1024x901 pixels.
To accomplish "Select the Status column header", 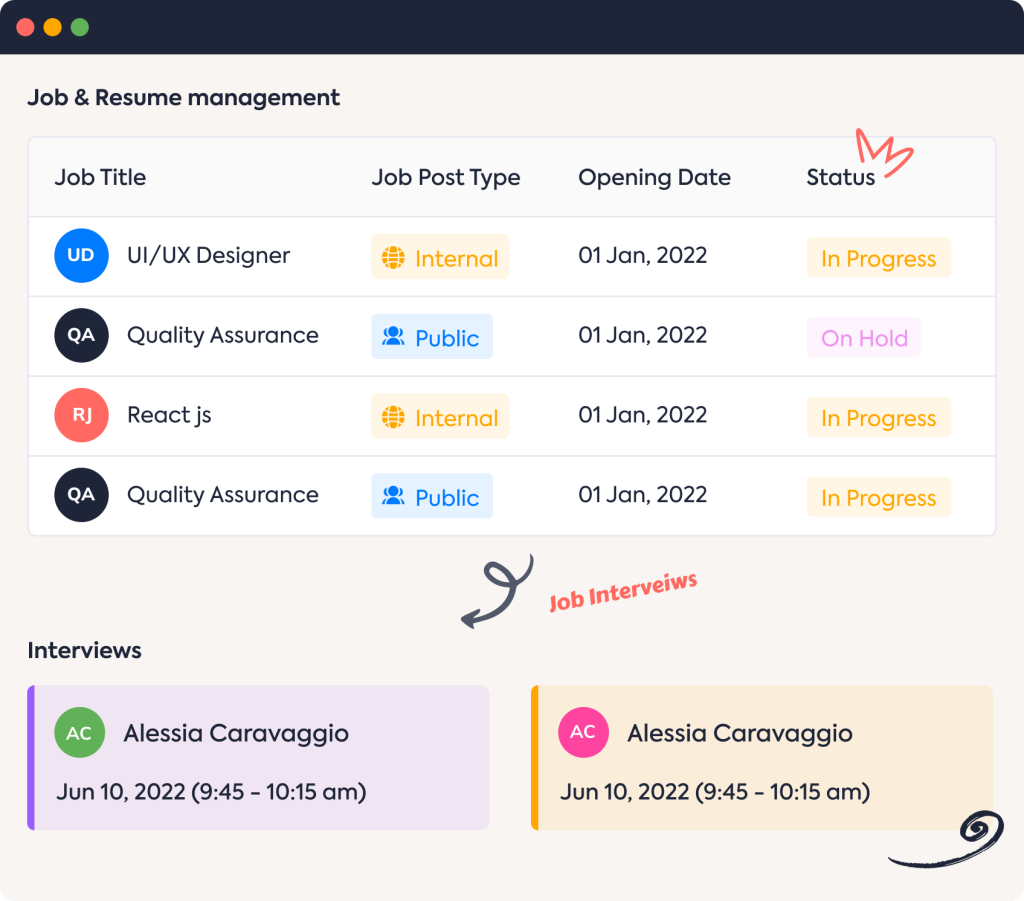I will coord(840,177).
